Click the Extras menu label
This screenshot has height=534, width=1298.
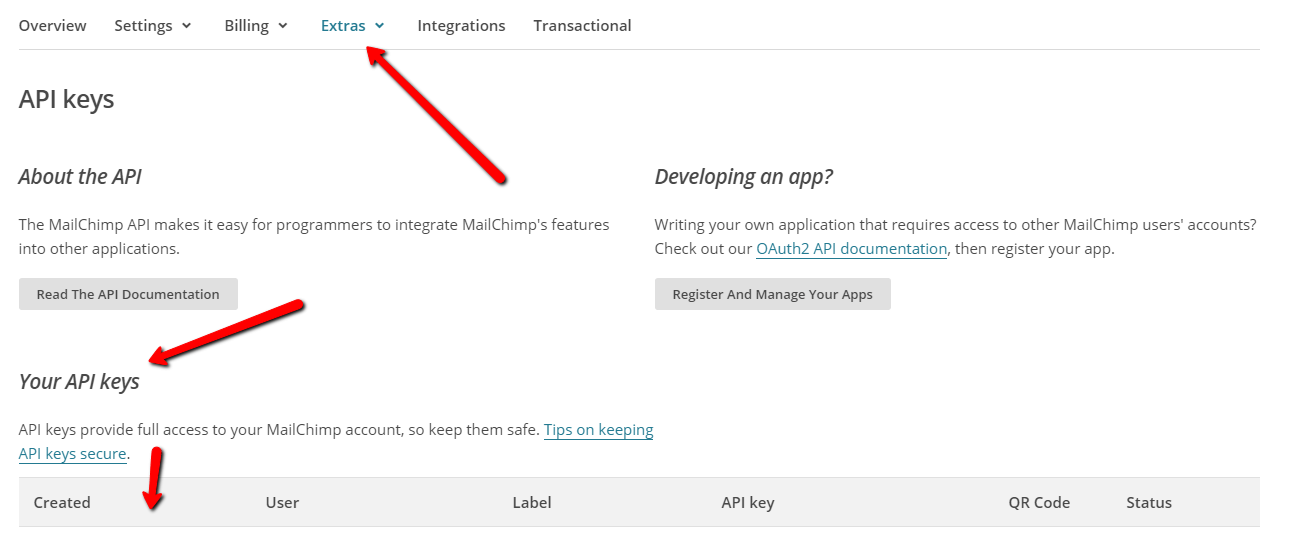[343, 26]
